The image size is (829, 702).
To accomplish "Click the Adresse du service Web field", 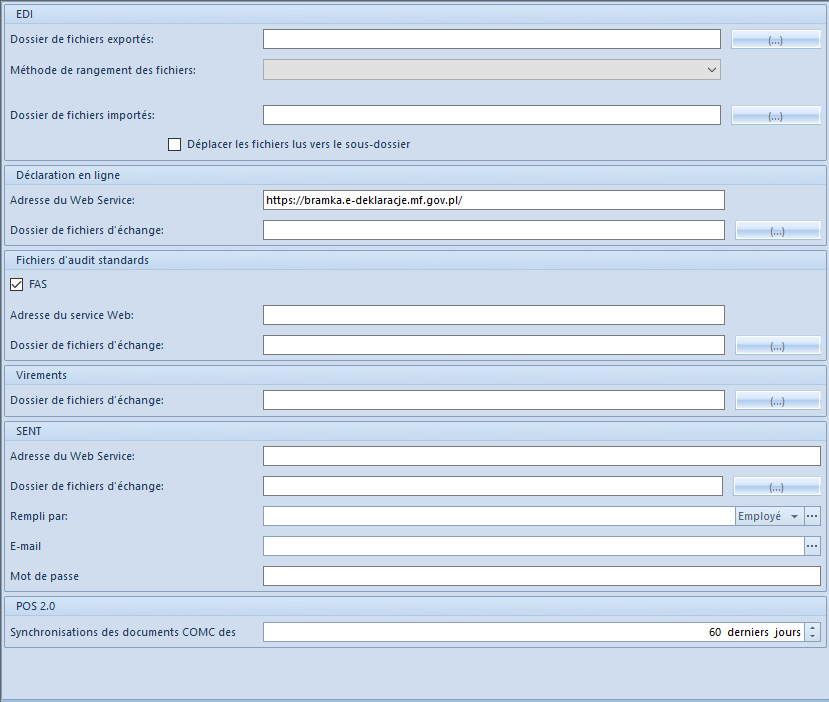I will pos(494,315).
